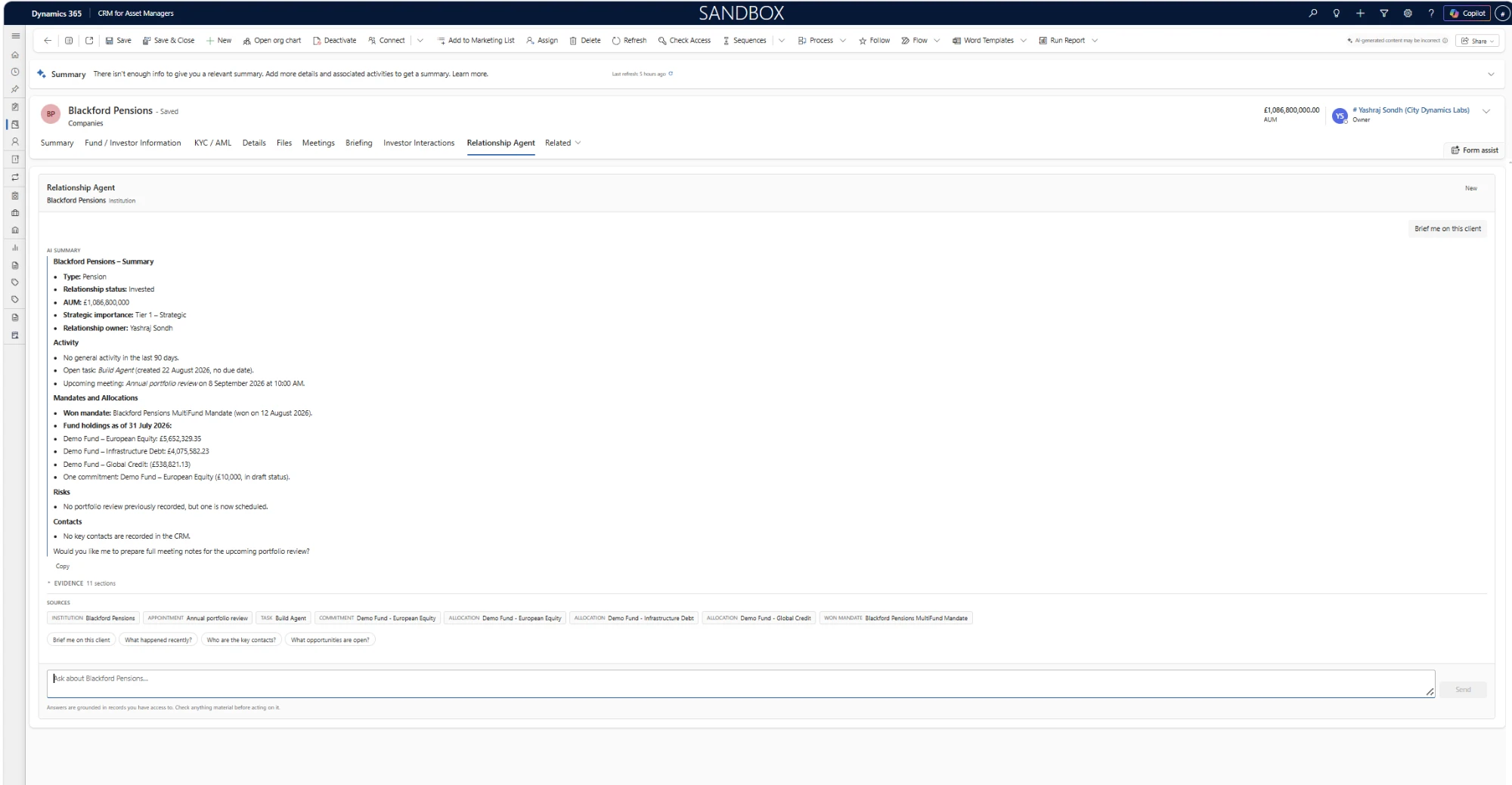Open the Related tab dropdown
The height and width of the screenshot is (785, 1512).
(563, 143)
